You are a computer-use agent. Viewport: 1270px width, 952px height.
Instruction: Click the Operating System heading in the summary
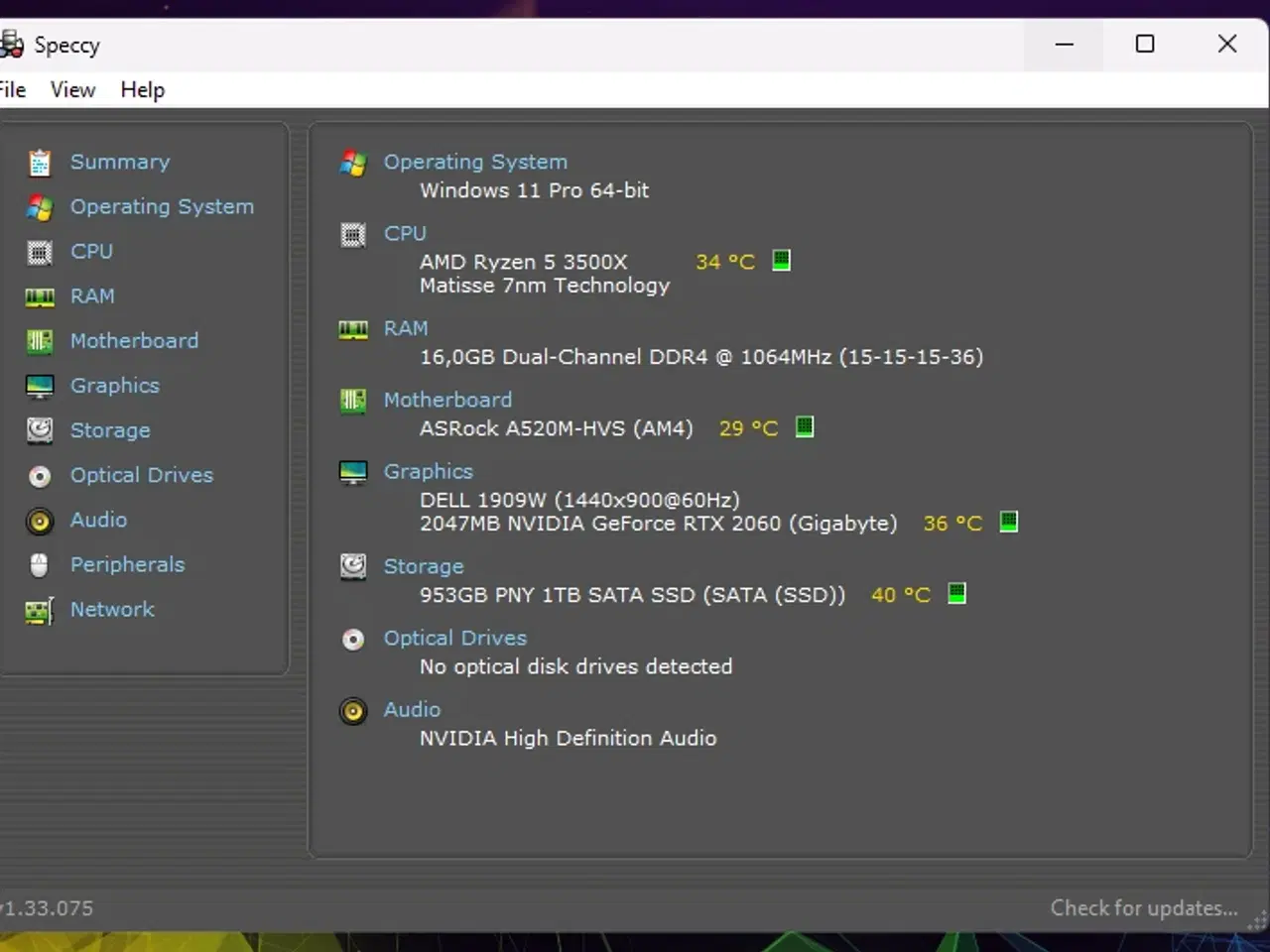coord(475,162)
